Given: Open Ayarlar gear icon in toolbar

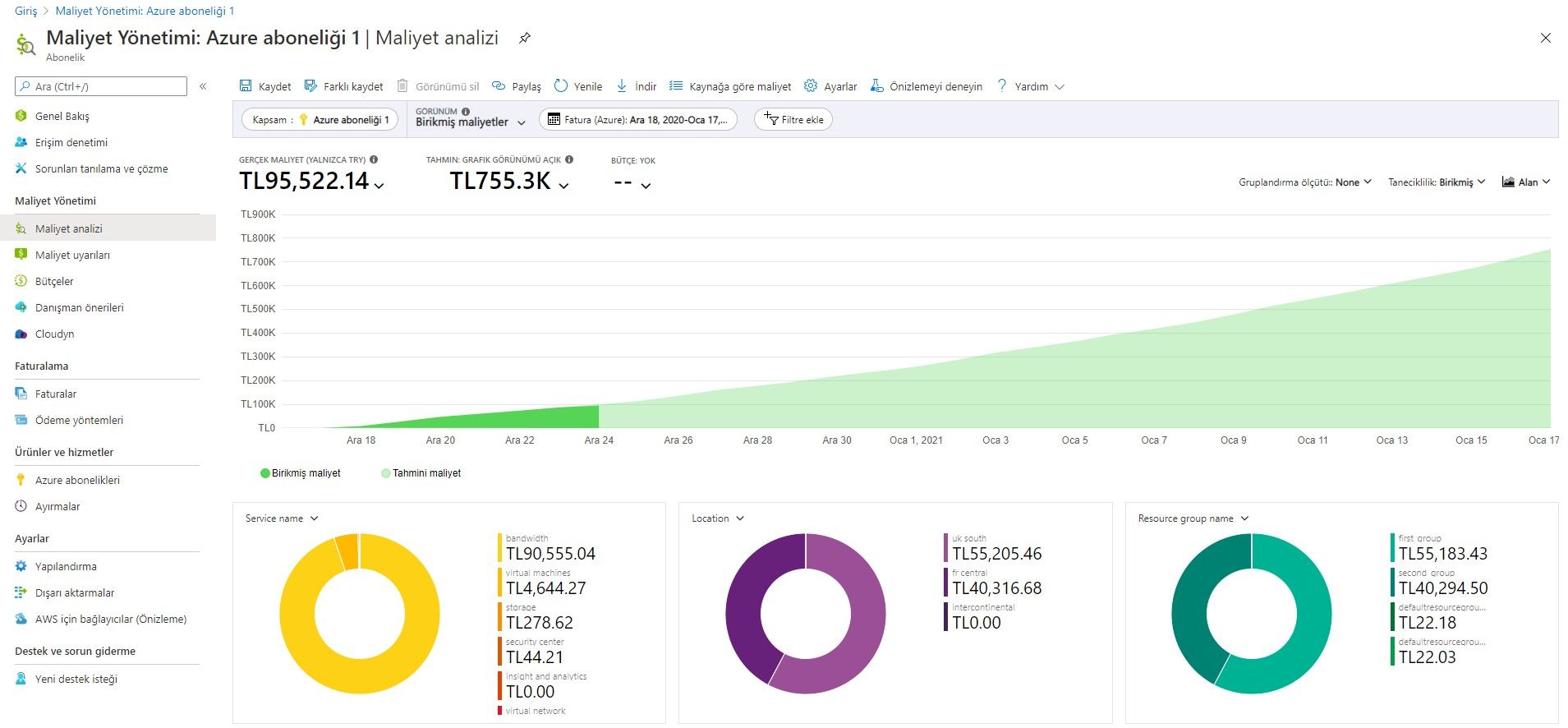Looking at the screenshot, I should click(811, 86).
